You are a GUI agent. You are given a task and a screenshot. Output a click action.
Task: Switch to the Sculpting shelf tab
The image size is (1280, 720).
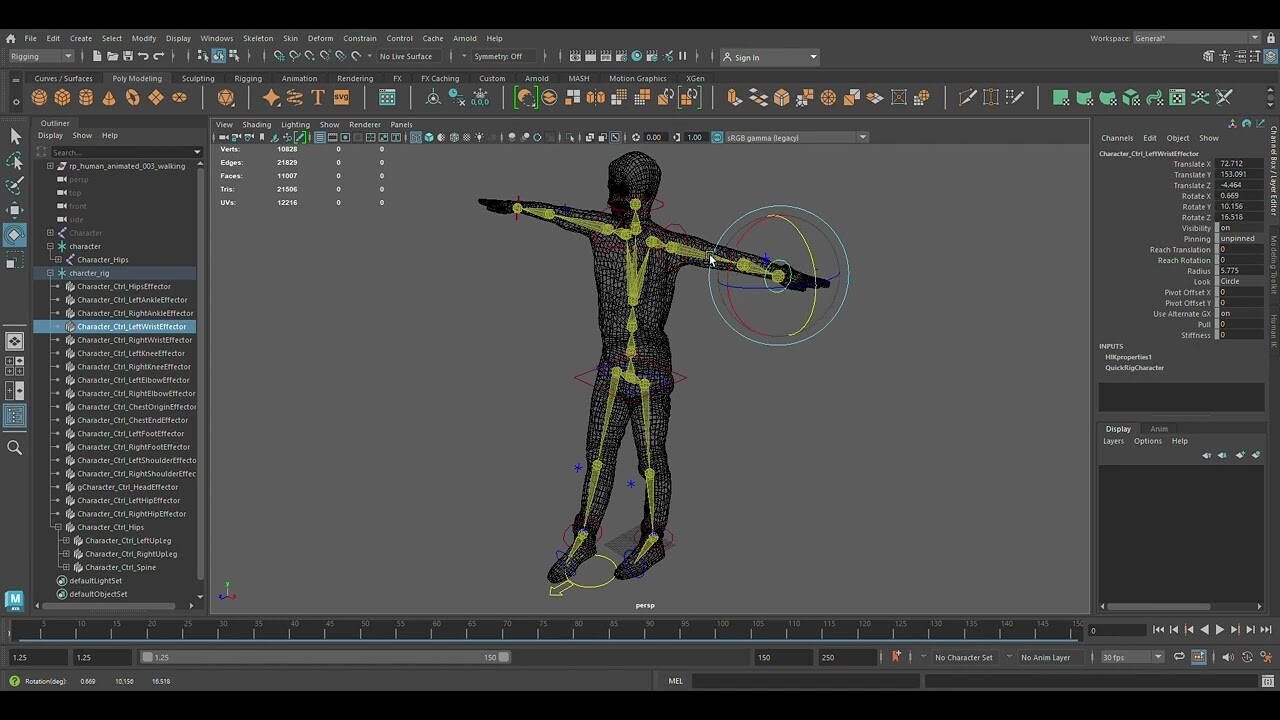pyautogui.click(x=197, y=78)
